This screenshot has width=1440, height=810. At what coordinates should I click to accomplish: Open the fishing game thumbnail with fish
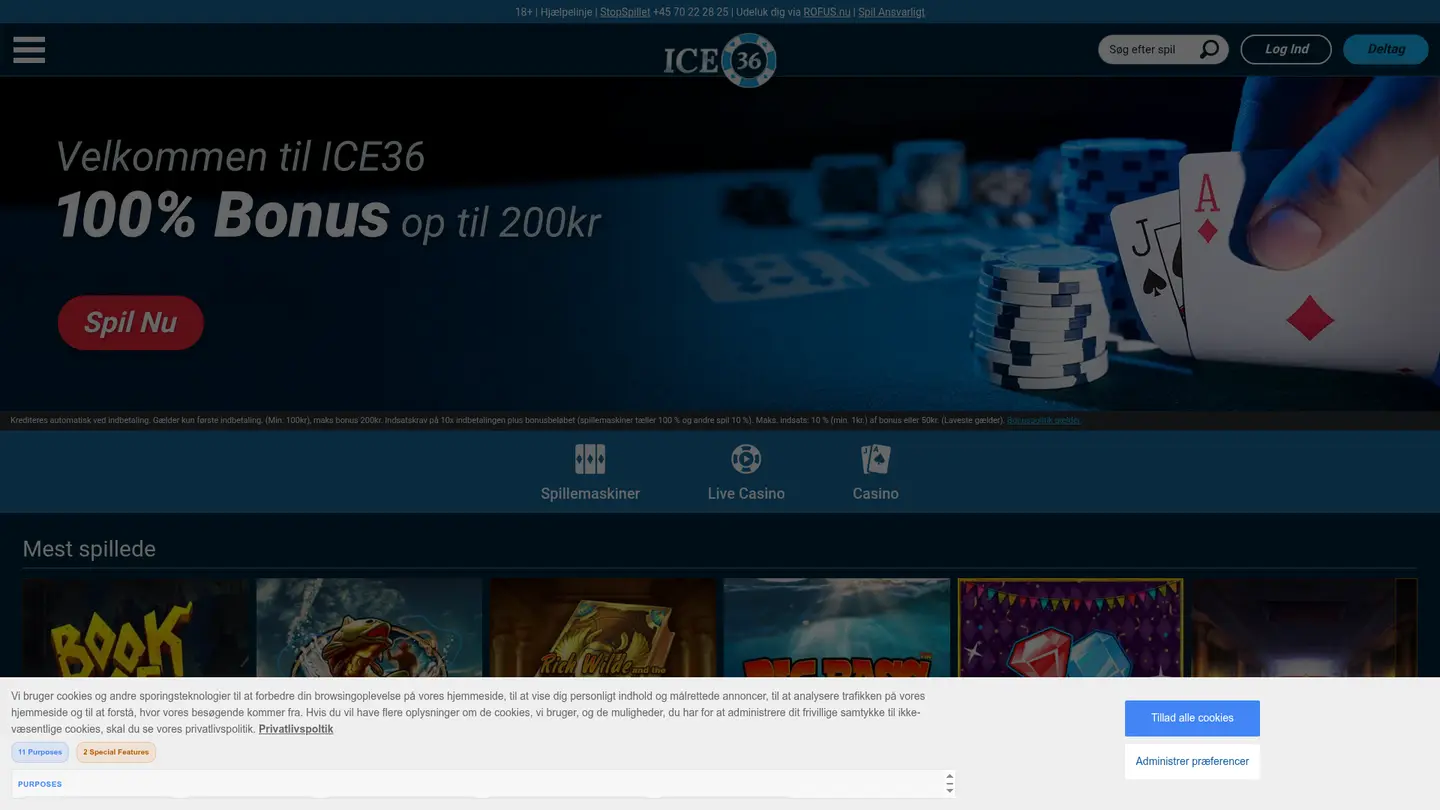pyautogui.click(x=369, y=628)
